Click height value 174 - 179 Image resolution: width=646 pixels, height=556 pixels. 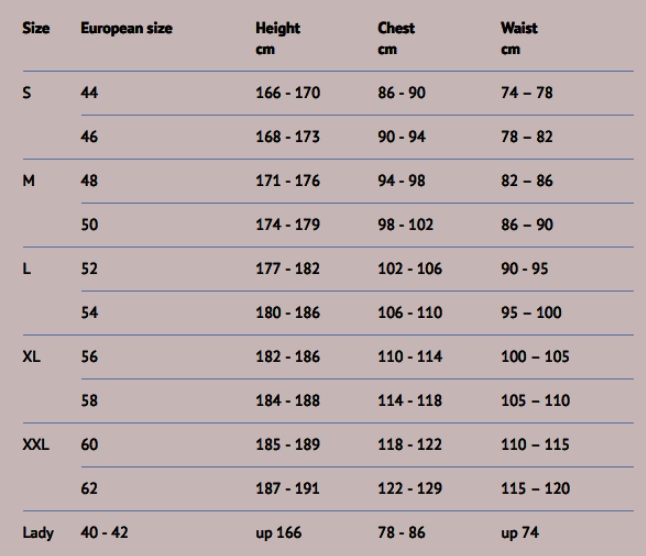tap(288, 225)
